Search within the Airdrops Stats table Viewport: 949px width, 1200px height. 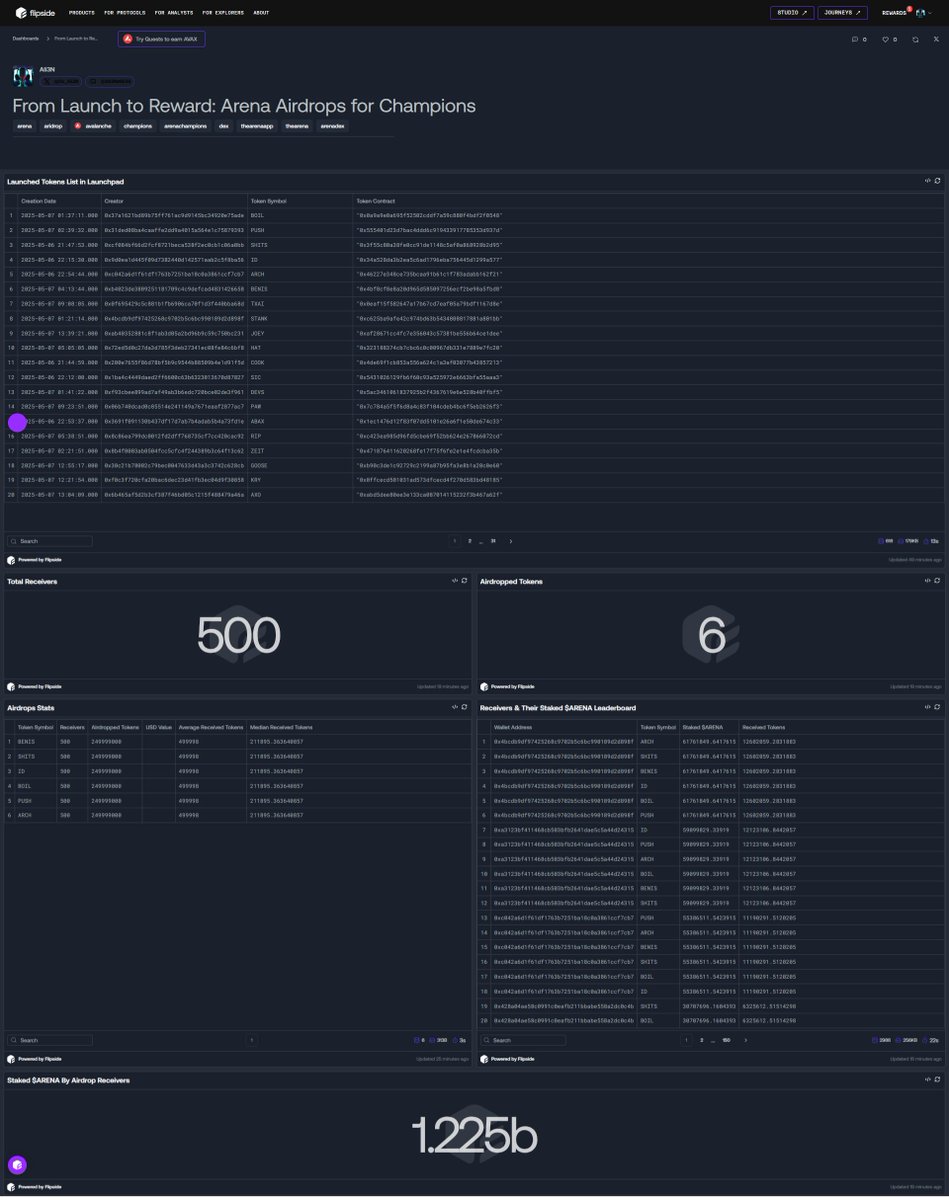click(50, 1040)
